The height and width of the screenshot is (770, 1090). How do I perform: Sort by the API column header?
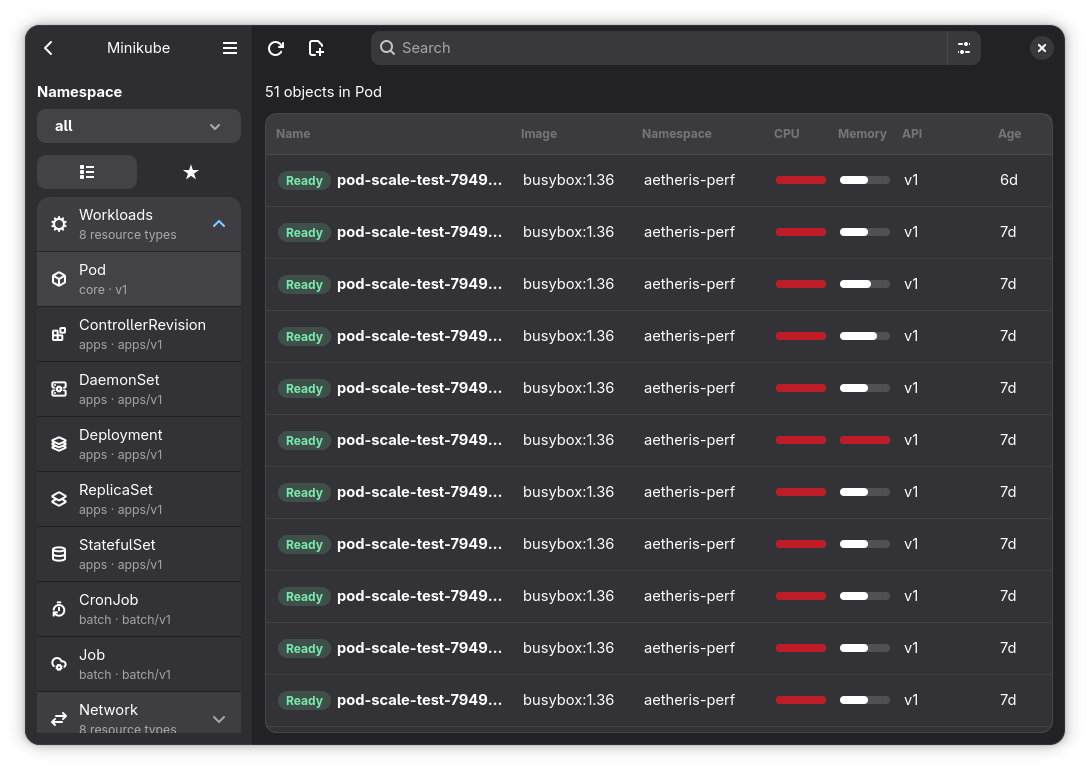click(912, 133)
